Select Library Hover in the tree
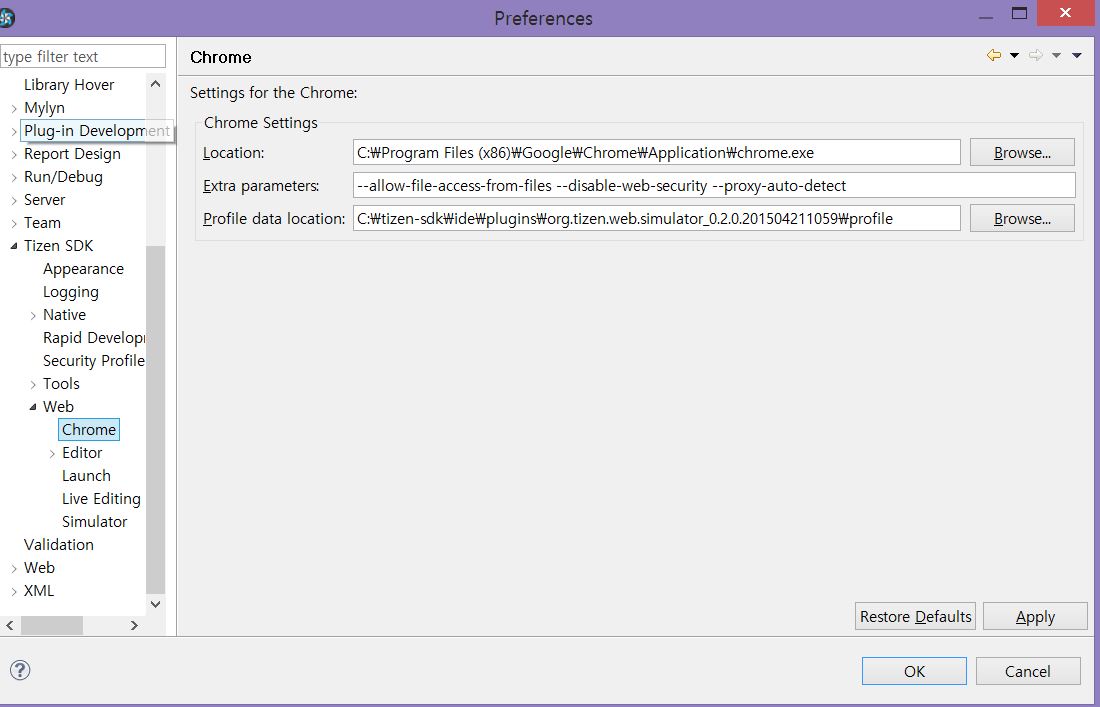The width and height of the screenshot is (1100, 707). tap(69, 85)
